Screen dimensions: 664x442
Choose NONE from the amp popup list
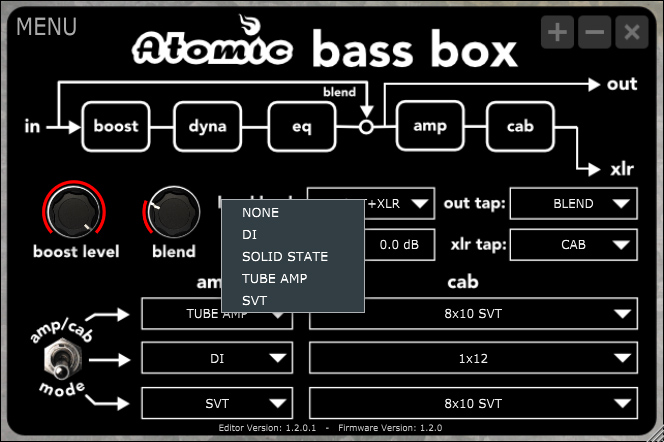tap(293, 213)
